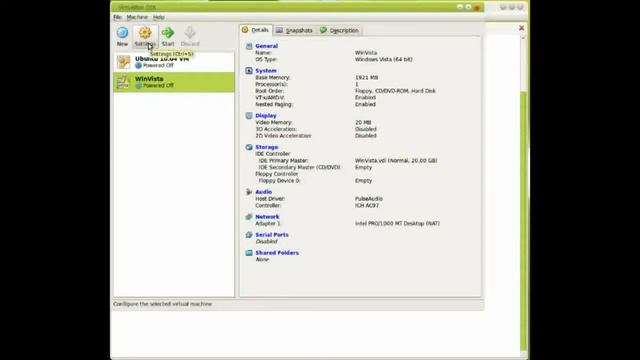Click the WinVista.vdi hard disk entry
Image resolution: width=640 pixels, height=360 pixels.
click(396, 160)
